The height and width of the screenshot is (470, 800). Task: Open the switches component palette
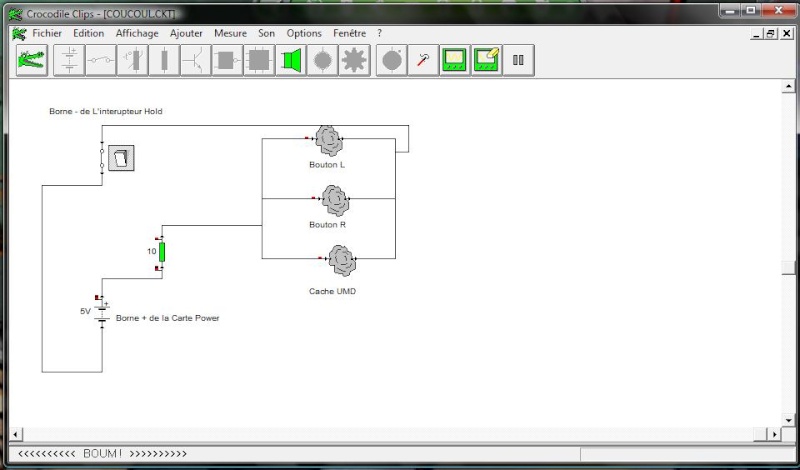[x=101, y=60]
